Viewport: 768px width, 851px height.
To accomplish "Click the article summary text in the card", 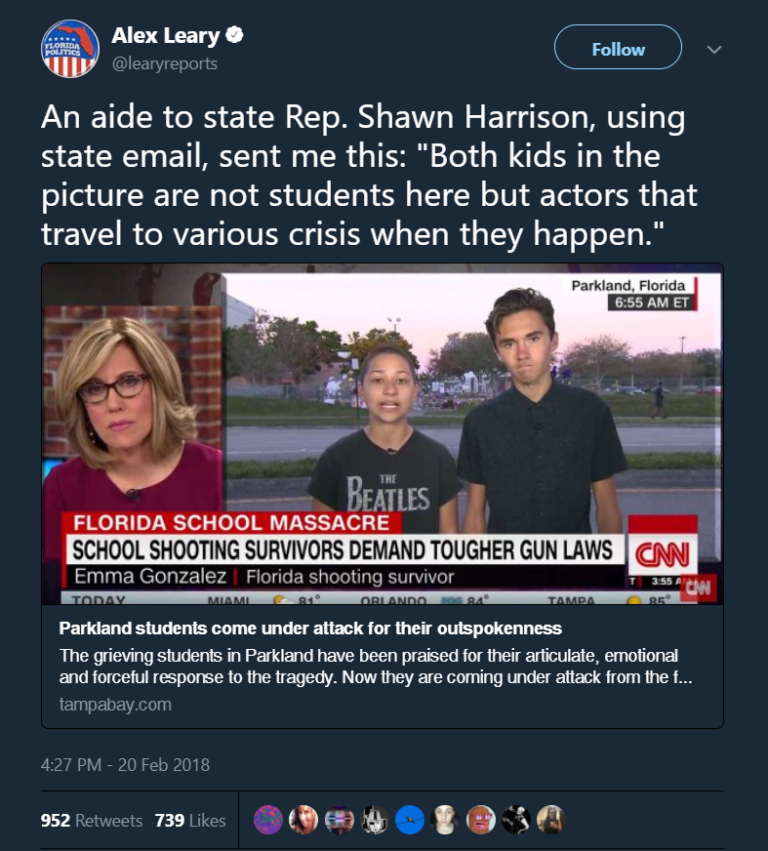I will [368, 667].
